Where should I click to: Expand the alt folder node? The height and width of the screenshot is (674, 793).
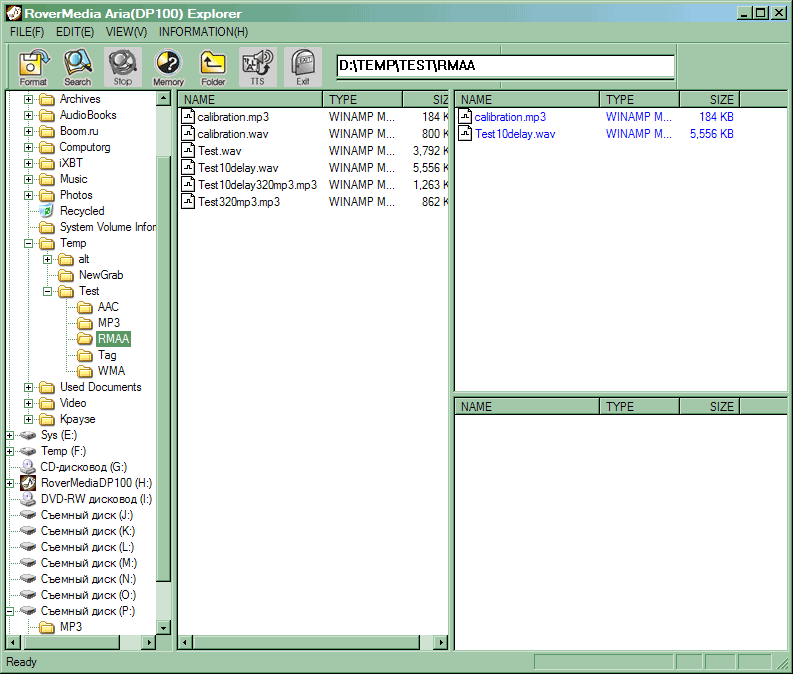click(x=47, y=259)
